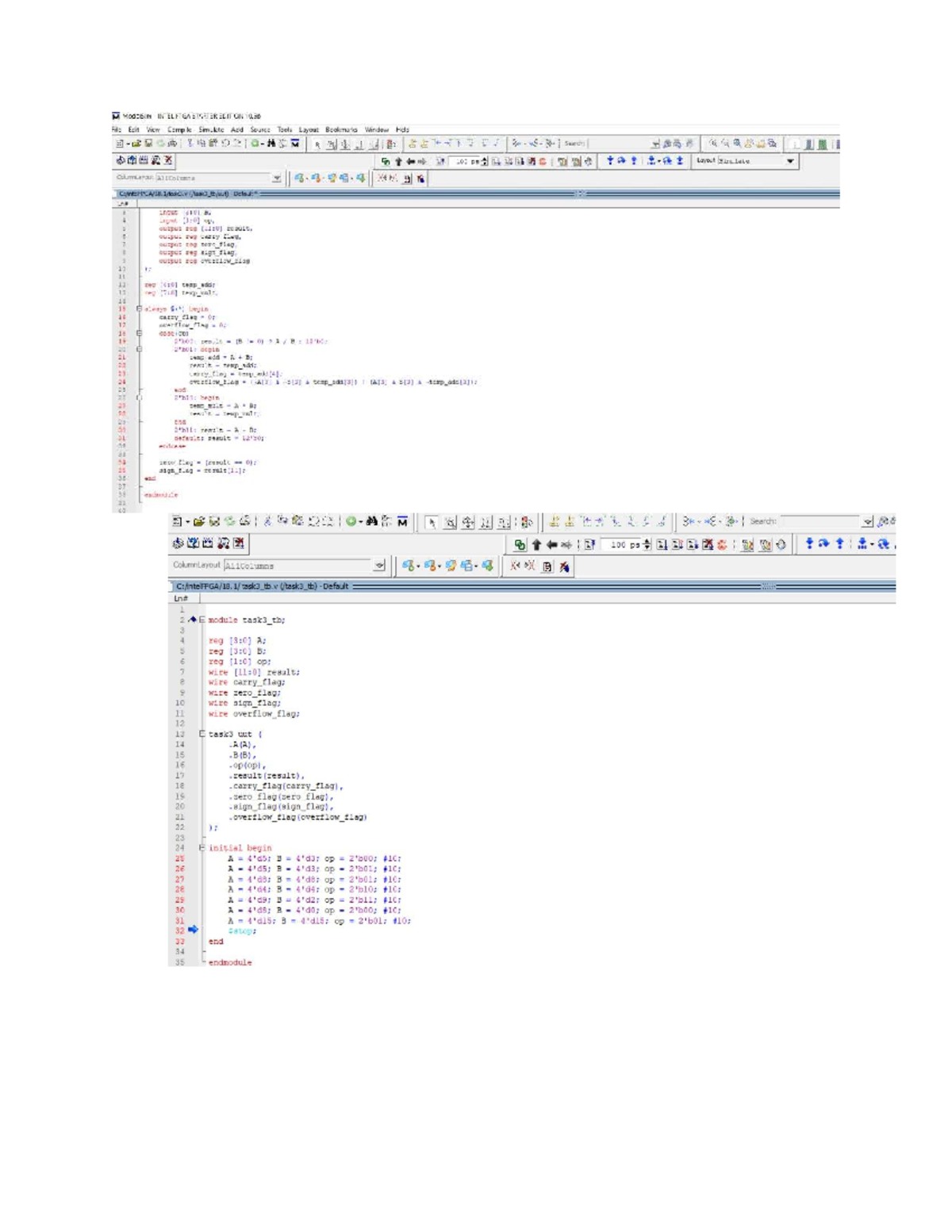This screenshot has width=952, height=1232.
Task: Click the run length field showing 100 ps, lower
Action: click(x=621, y=545)
